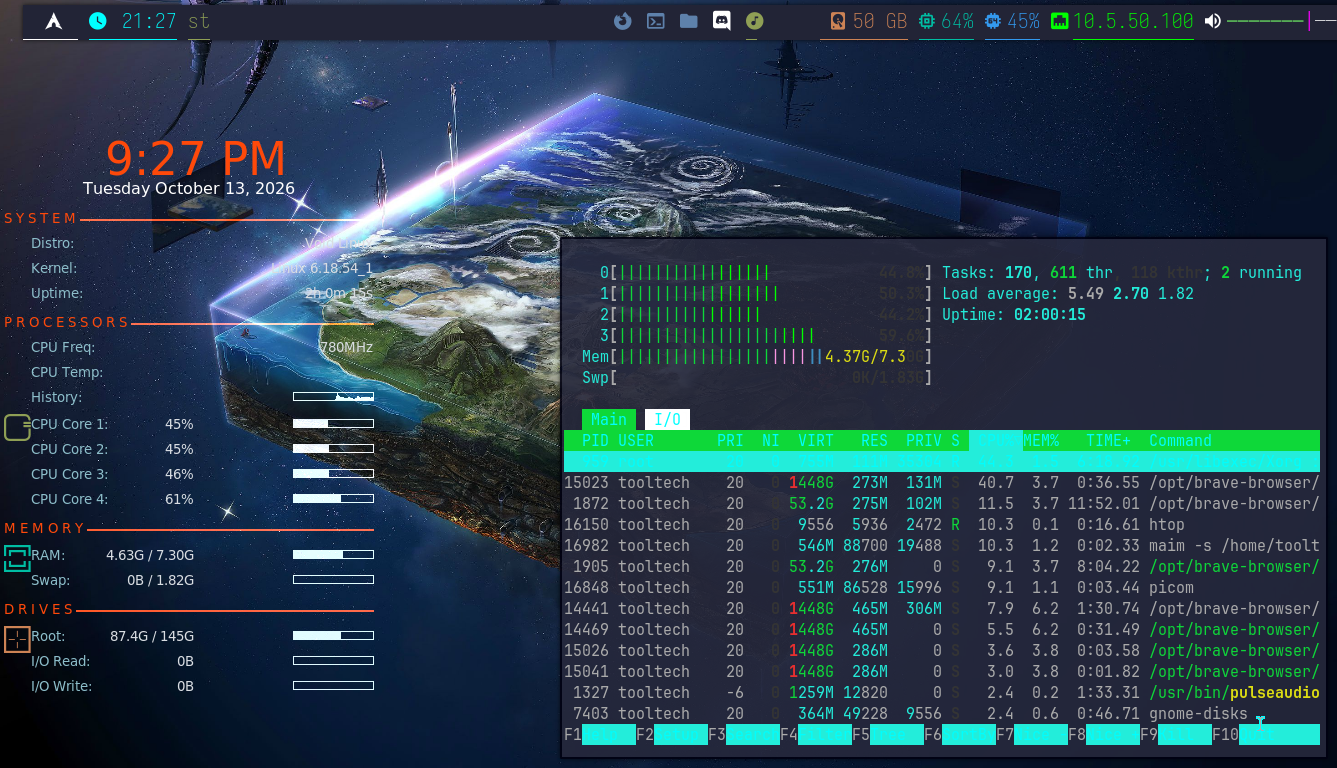Screen dimensions: 1337x768
Task: Adjust the volume slider in the top bar
Action: coord(1281,20)
